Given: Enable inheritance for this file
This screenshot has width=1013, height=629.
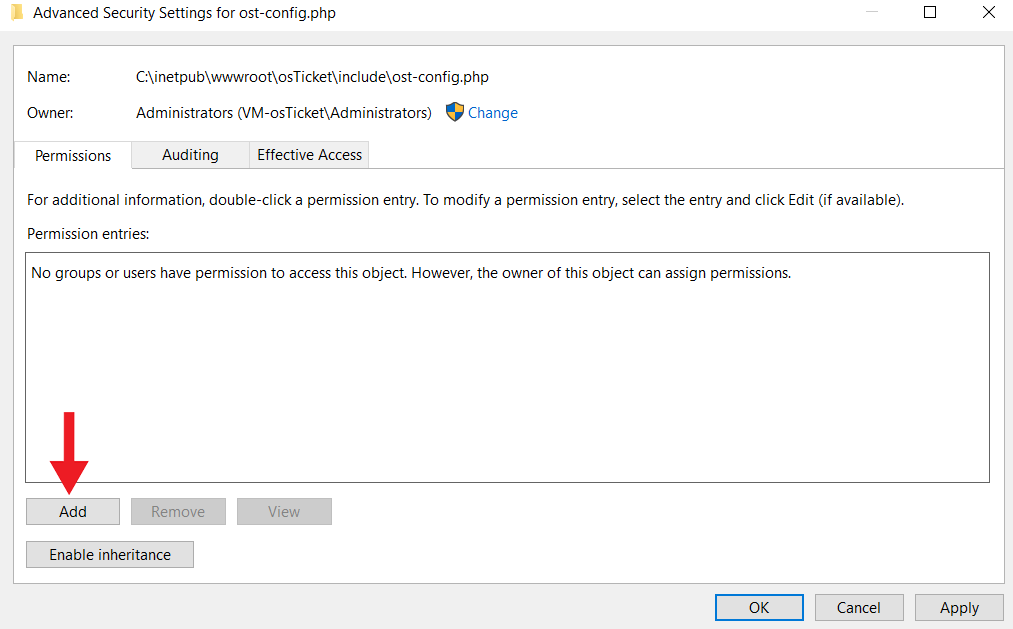Looking at the screenshot, I should click(x=110, y=555).
